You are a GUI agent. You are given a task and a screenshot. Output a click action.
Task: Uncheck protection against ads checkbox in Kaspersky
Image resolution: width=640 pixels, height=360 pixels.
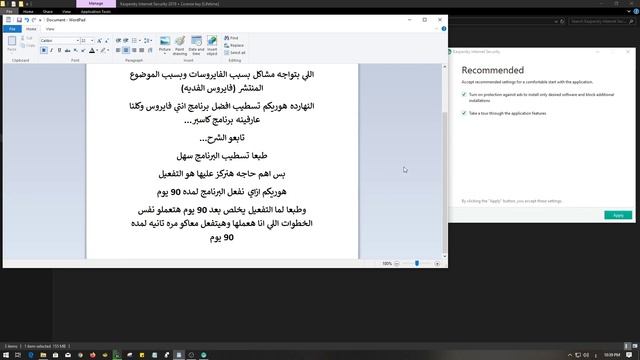pyautogui.click(x=464, y=94)
